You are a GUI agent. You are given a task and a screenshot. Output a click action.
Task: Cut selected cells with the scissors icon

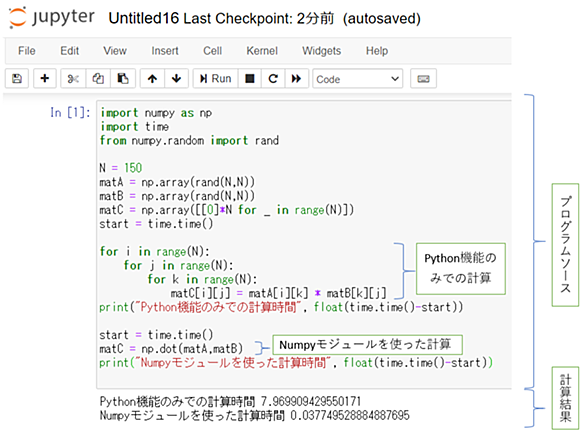[73, 78]
